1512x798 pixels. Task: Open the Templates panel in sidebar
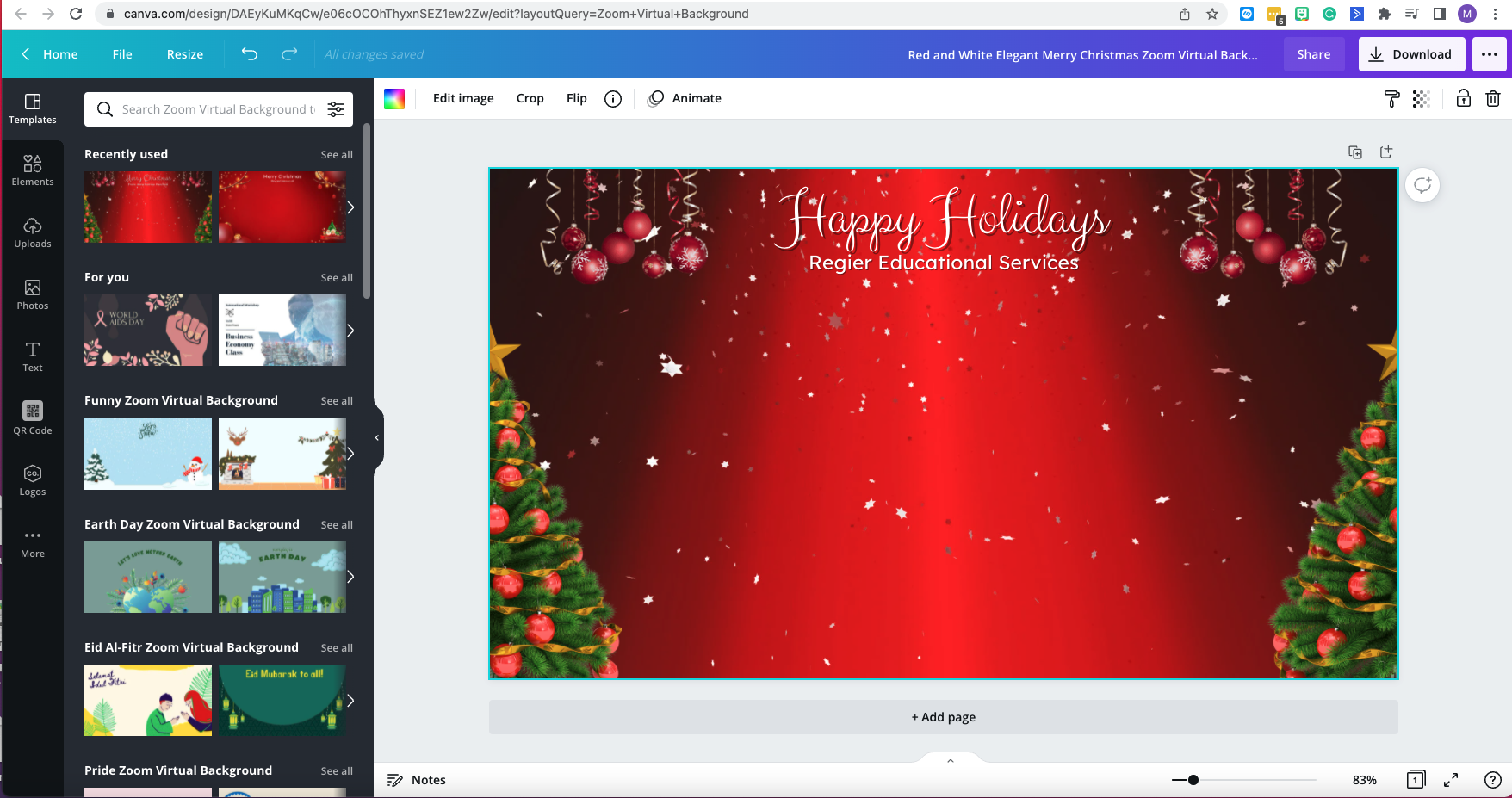[33, 108]
